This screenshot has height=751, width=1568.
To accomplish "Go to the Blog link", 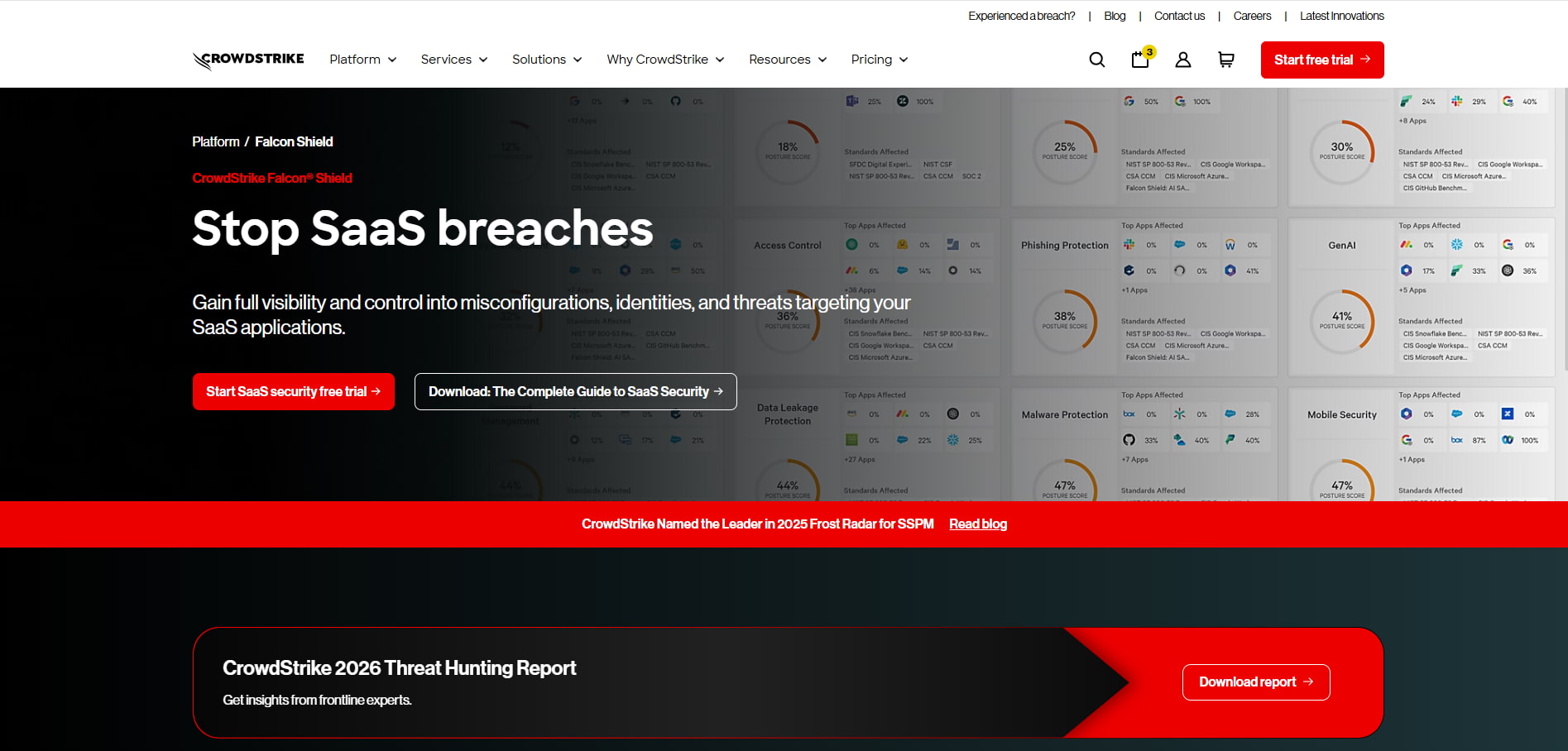I will [1115, 16].
